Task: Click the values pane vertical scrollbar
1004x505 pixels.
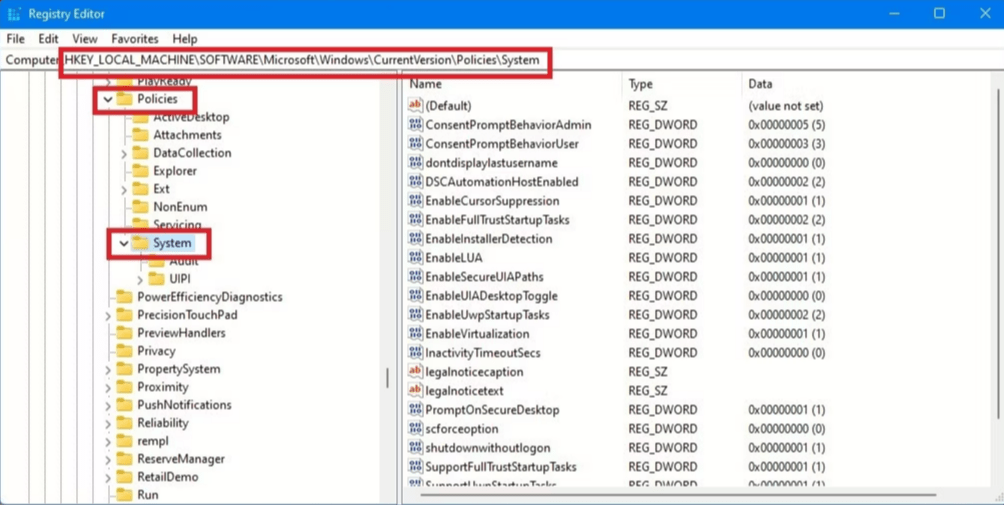Action: coord(998,253)
